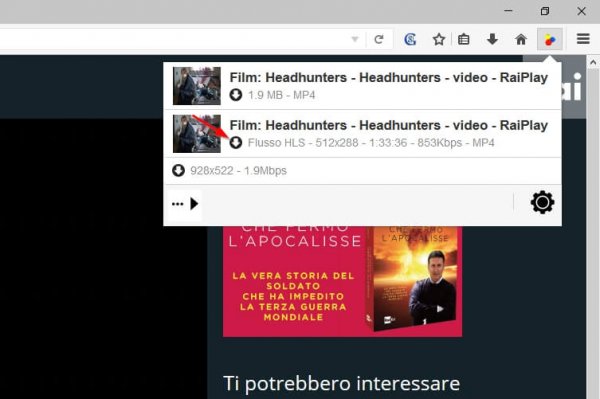
Task: Open the hamburger menu in the browser toolbar
Action: coord(583,39)
